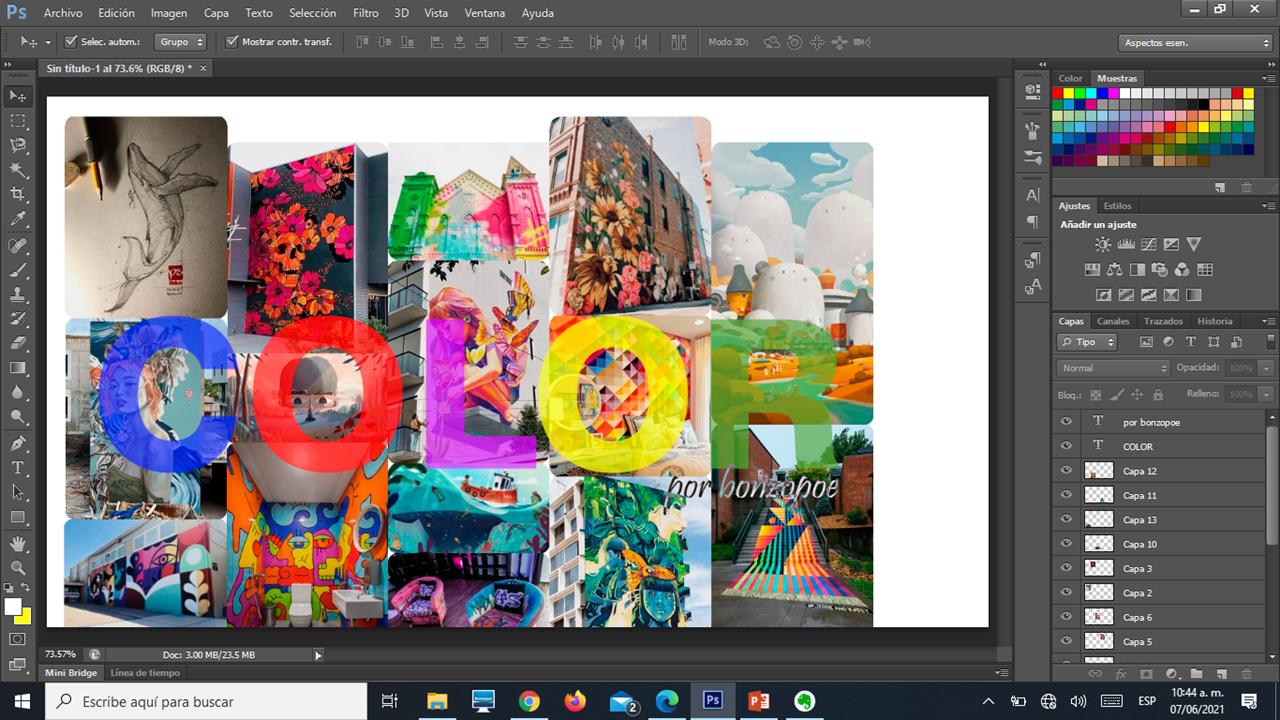Hide layer Capa 11
Viewport: 1280px width, 720px height.
tap(1066, 495)
